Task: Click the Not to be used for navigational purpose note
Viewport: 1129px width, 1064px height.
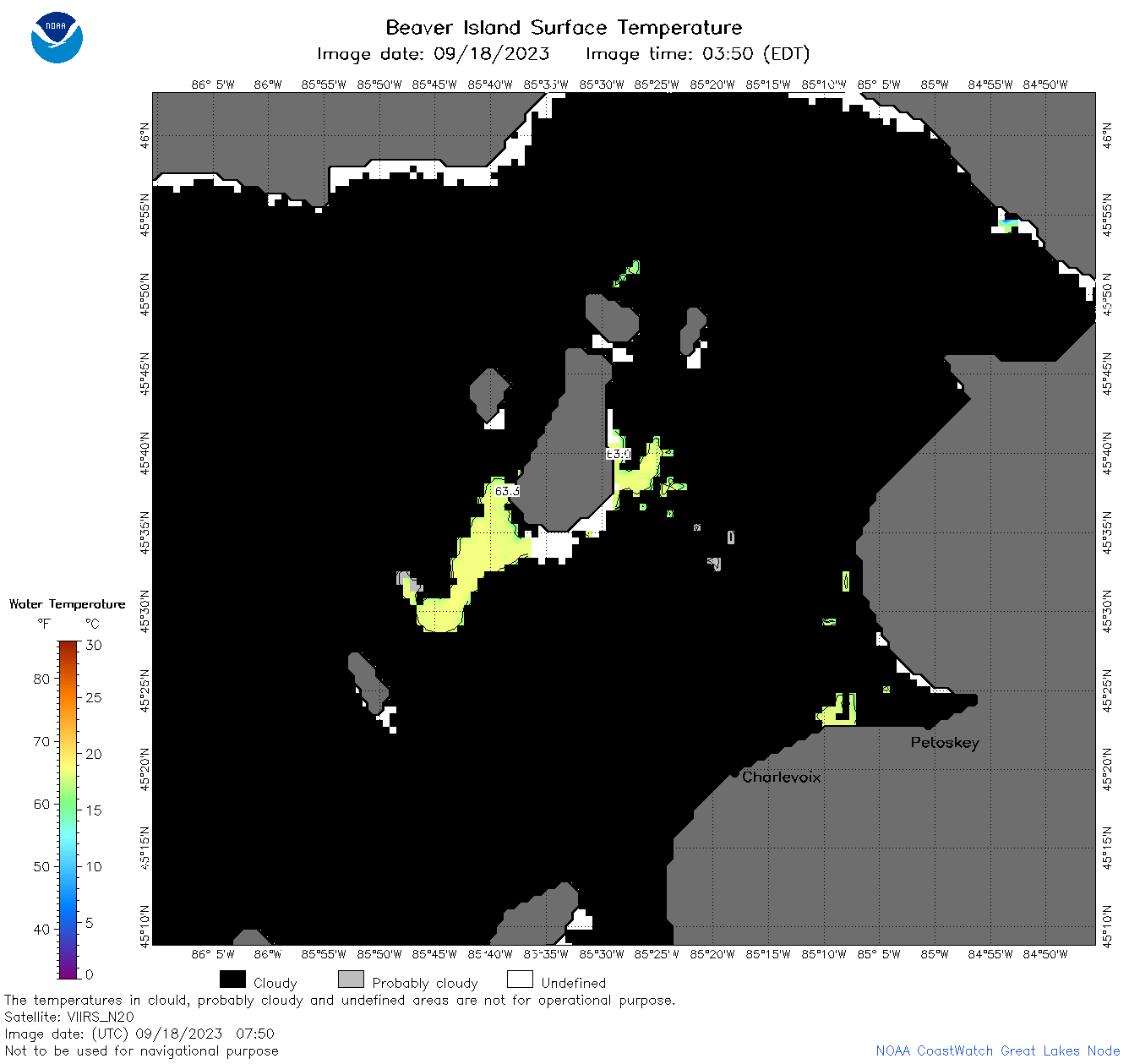Action: [142, 1050]
